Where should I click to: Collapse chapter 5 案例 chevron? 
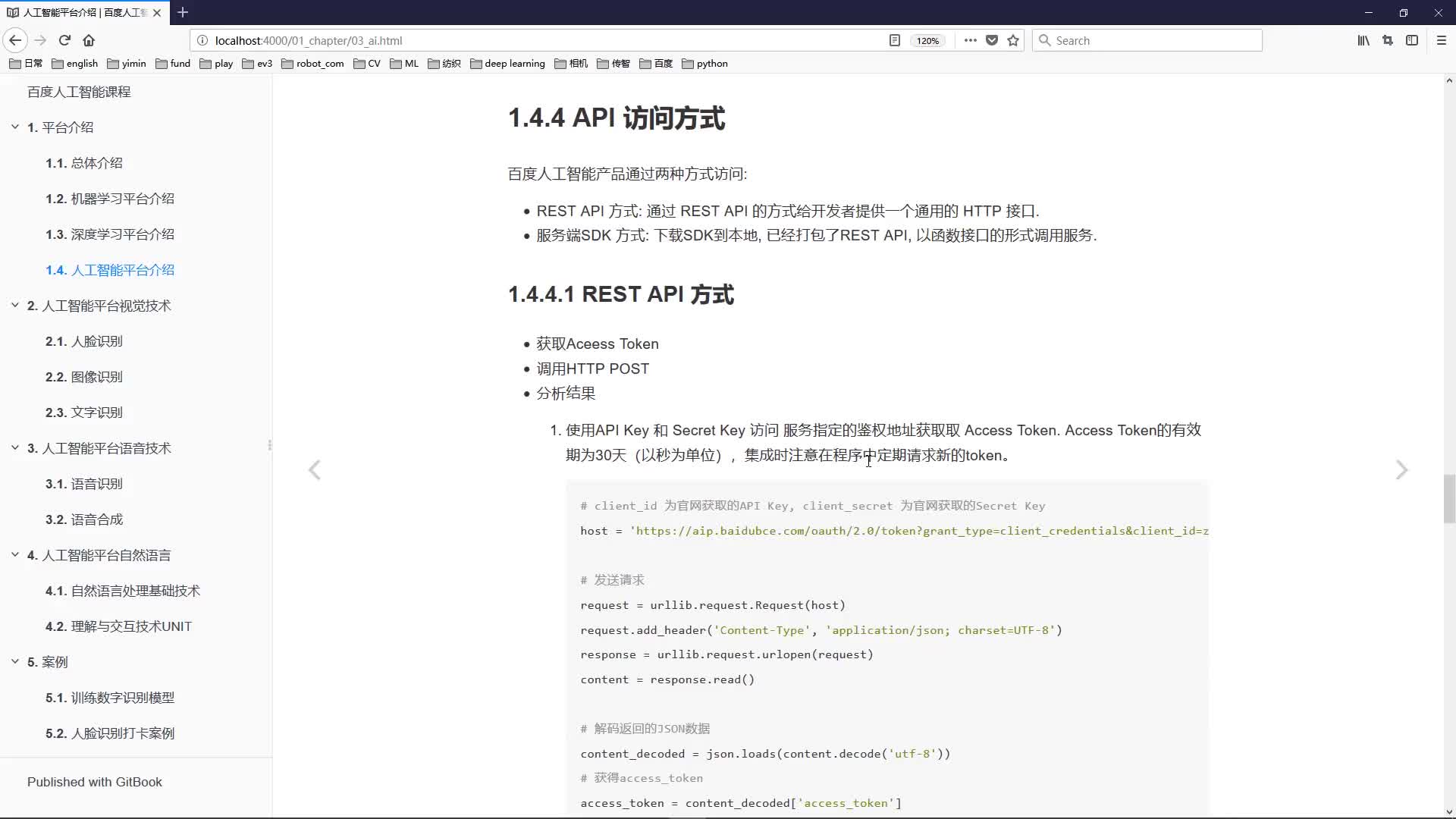click(x=15, y=662)
